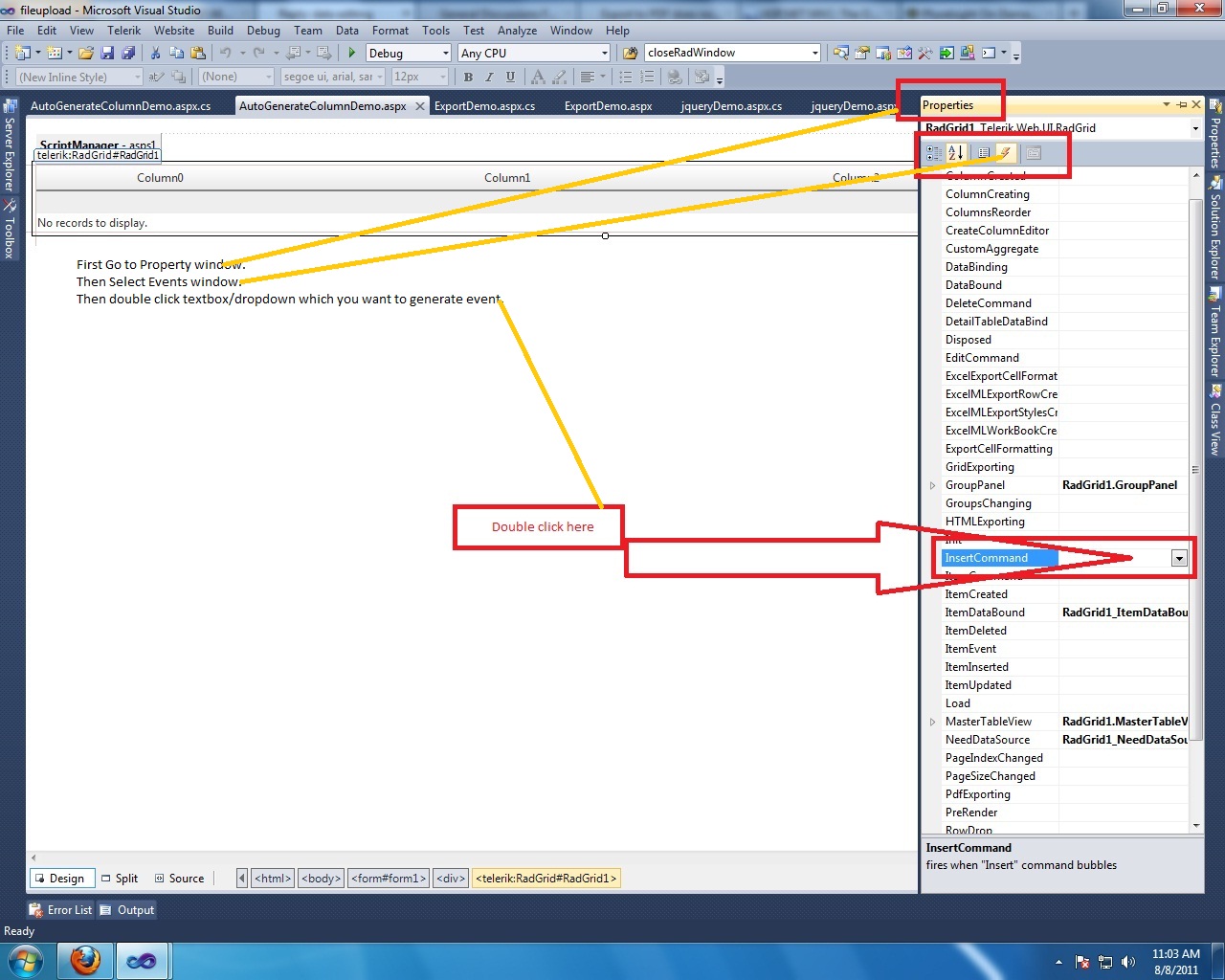Select the <form#form1> tag in breadcrumb
This screenshot has height=980, width=1225.
click(389, 879)
